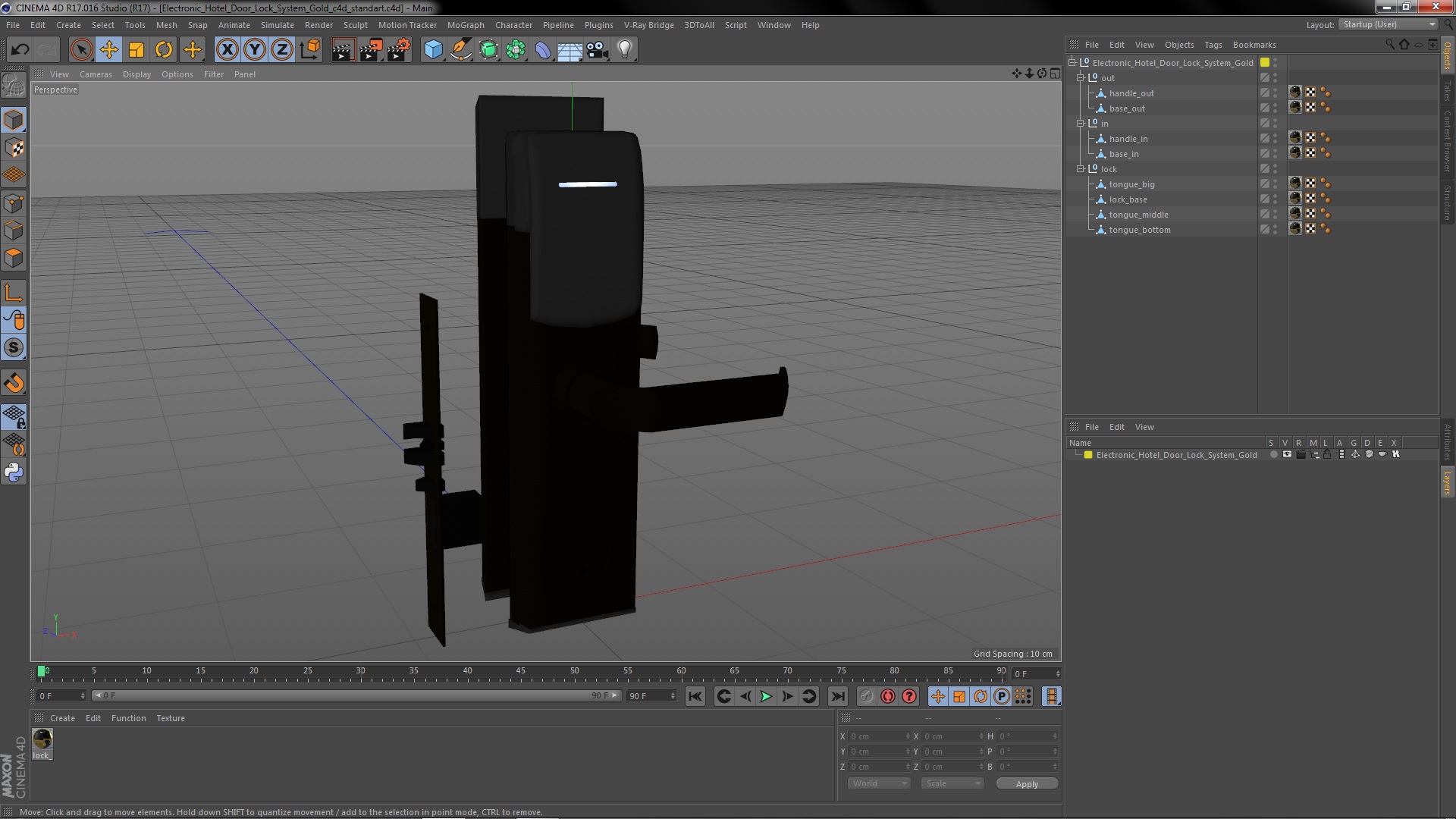
Task: Select the lock_ material thumbnail
Action: point(42,739)
